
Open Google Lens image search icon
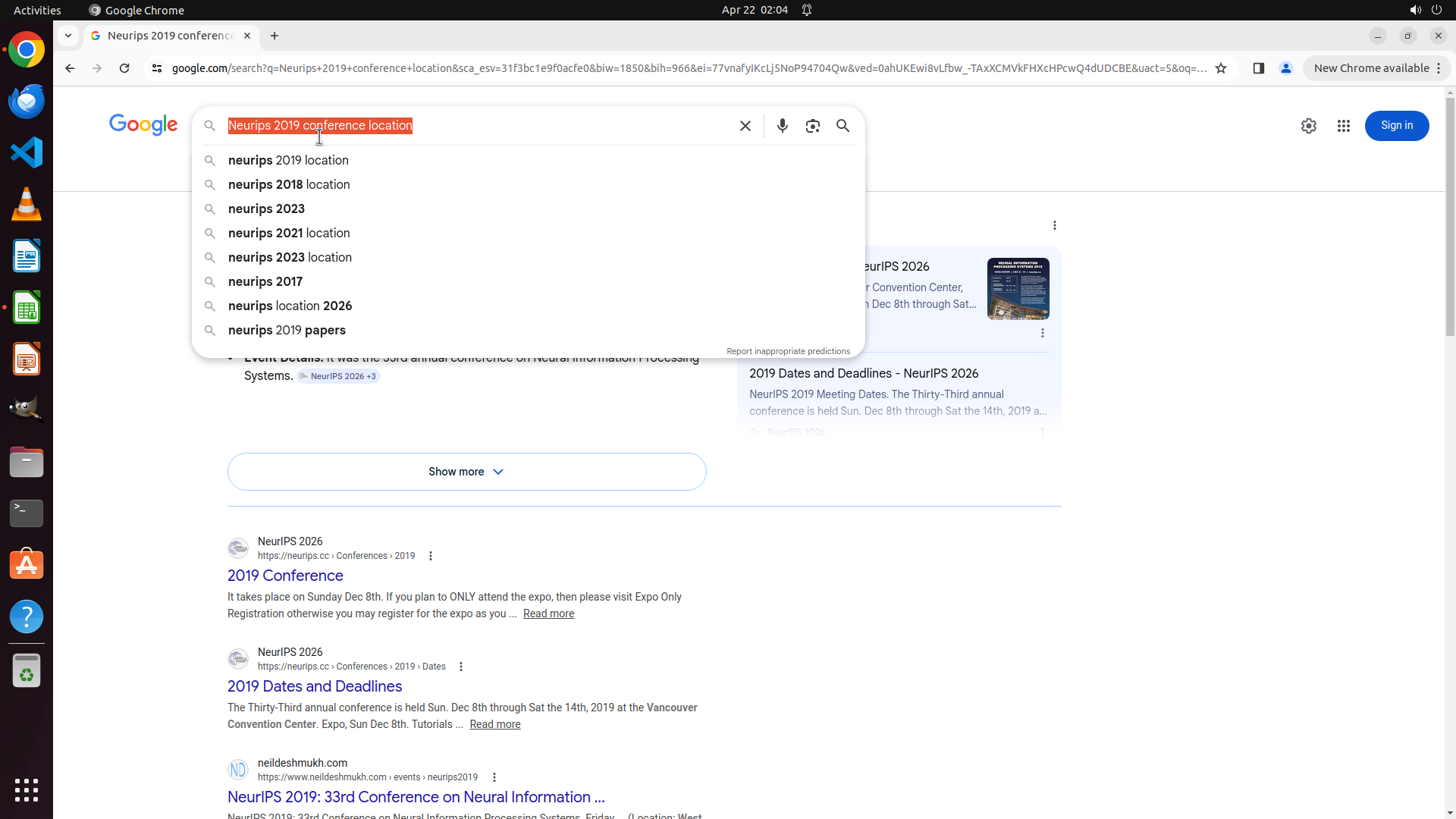click(x=812, y=126)
